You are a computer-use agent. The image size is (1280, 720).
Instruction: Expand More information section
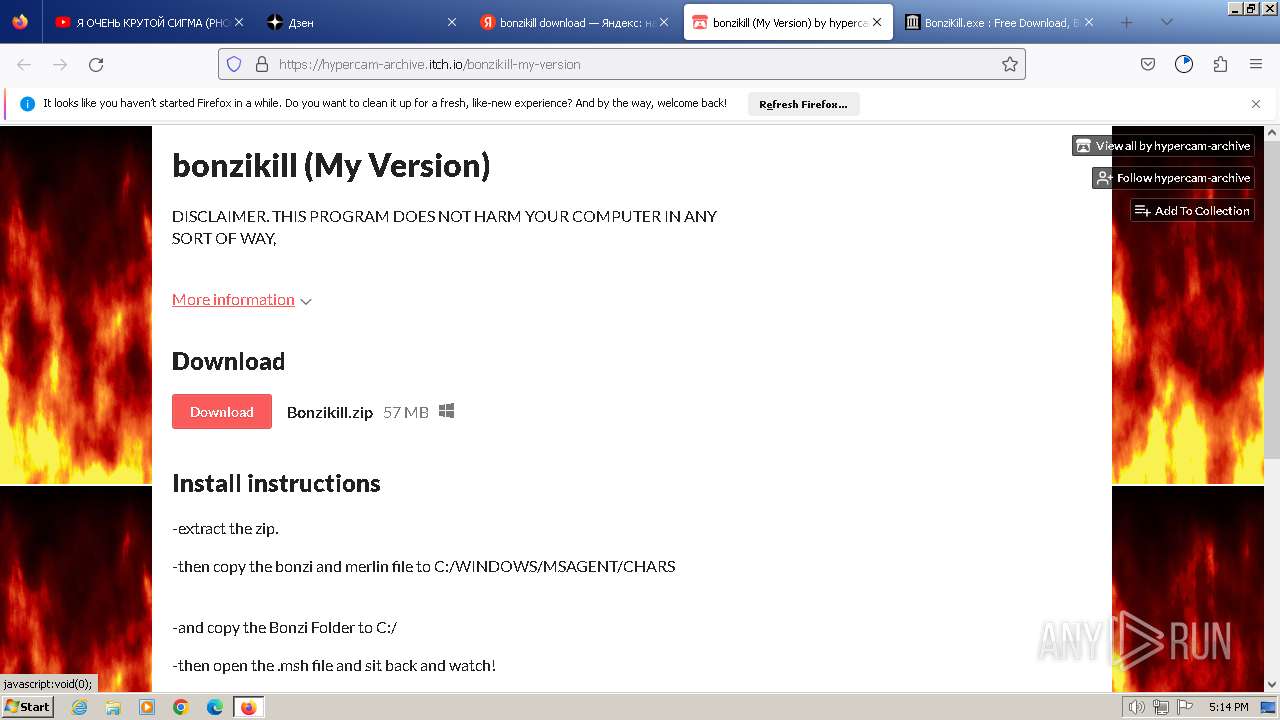[242, 300]
